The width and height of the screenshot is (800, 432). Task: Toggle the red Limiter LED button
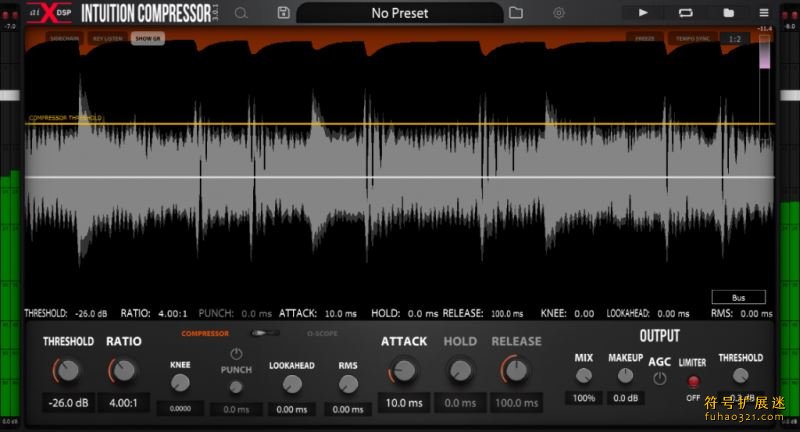coord(693,382)
